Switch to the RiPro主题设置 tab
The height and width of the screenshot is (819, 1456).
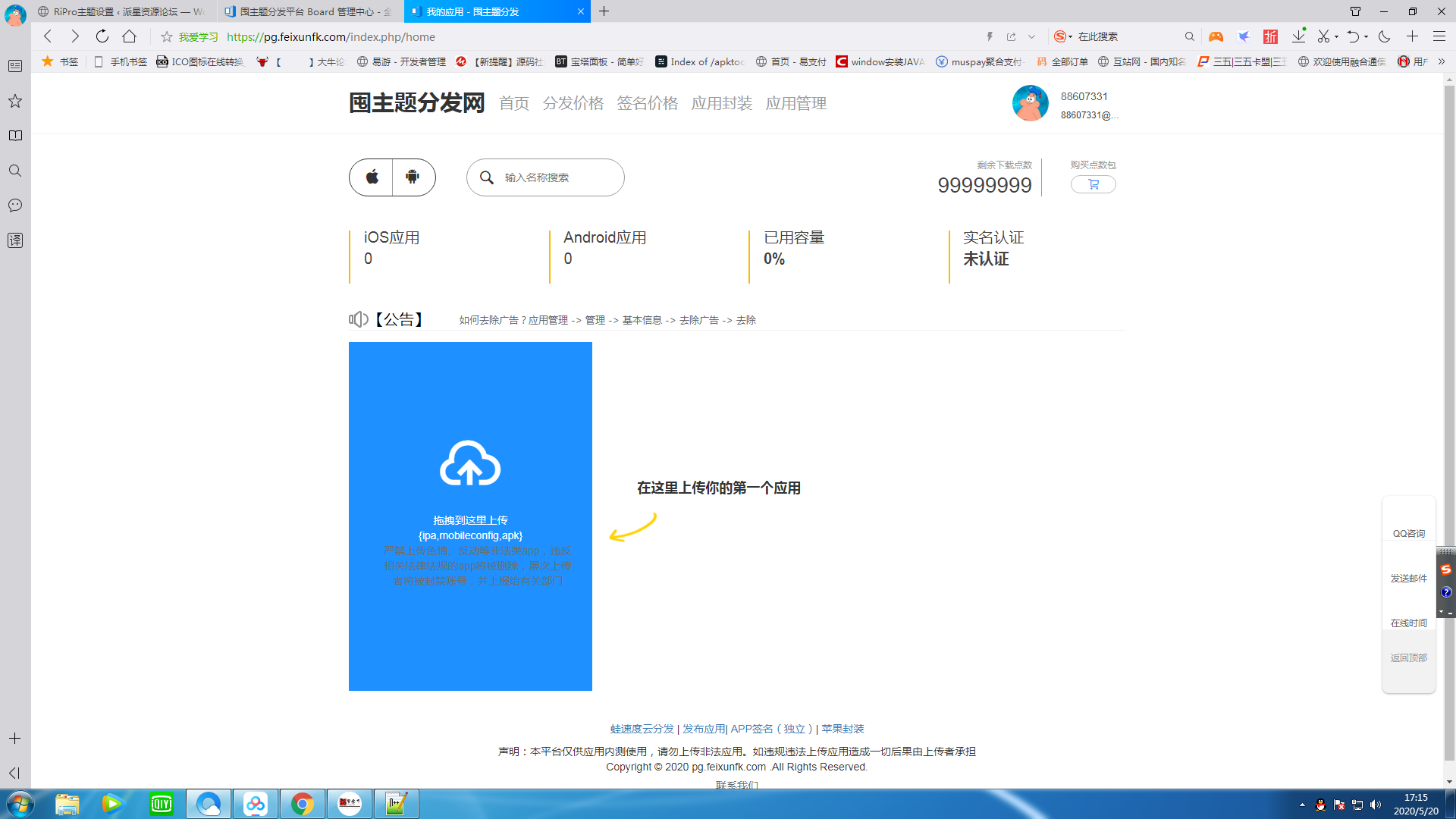click(124, 11)
